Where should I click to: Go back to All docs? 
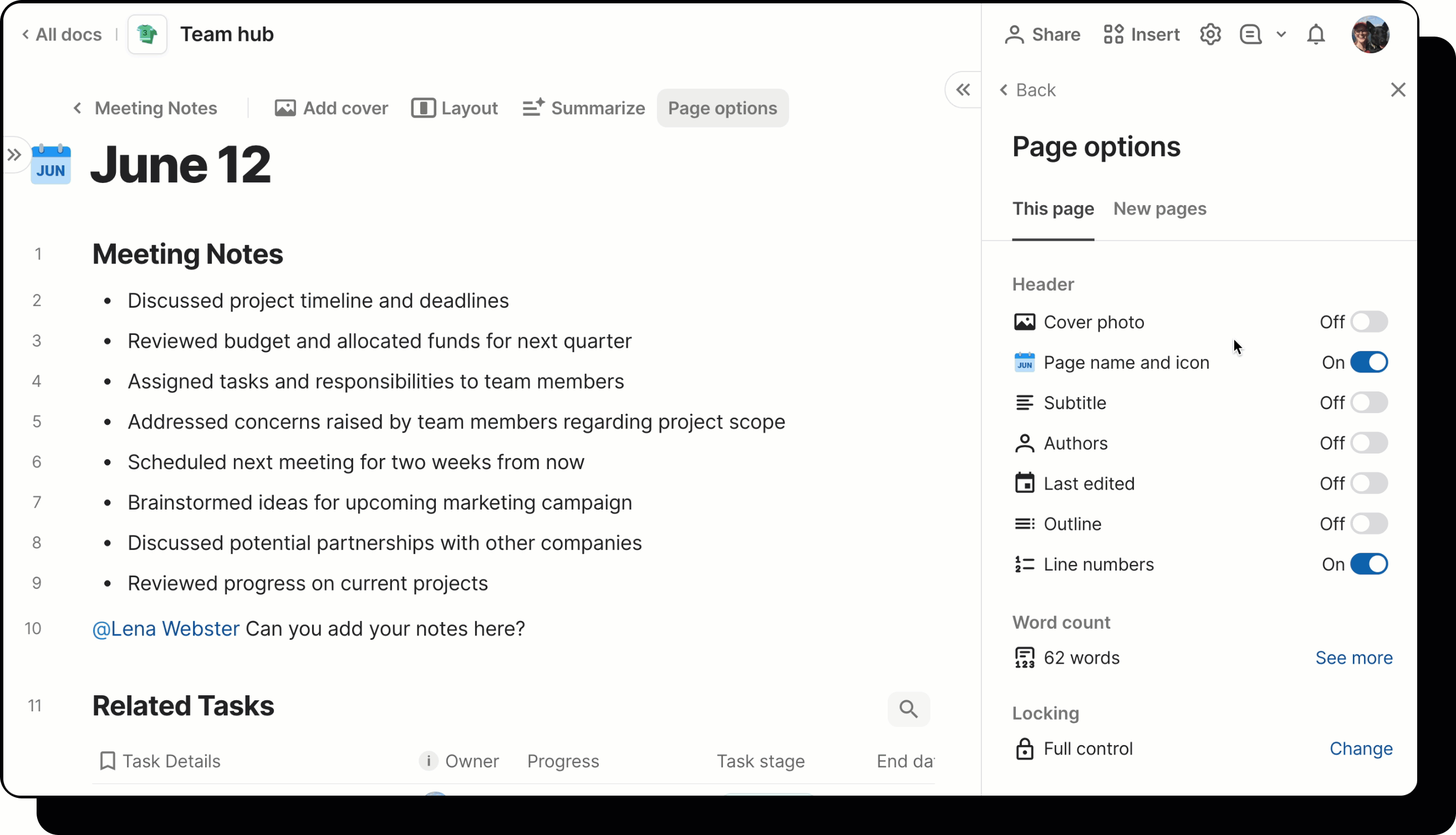tap(62, 34)
